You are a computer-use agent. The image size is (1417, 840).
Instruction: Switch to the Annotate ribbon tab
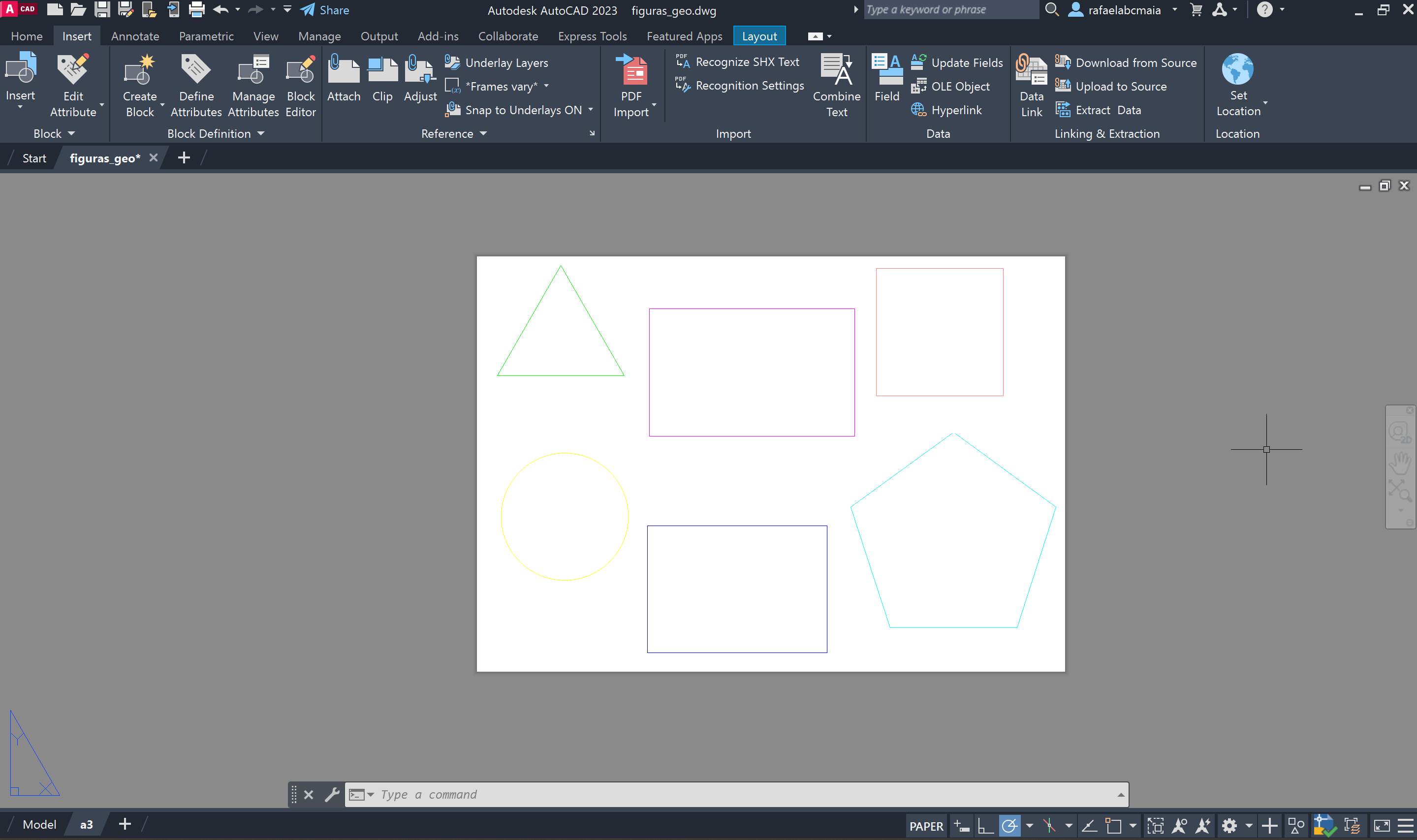(135, 36)
